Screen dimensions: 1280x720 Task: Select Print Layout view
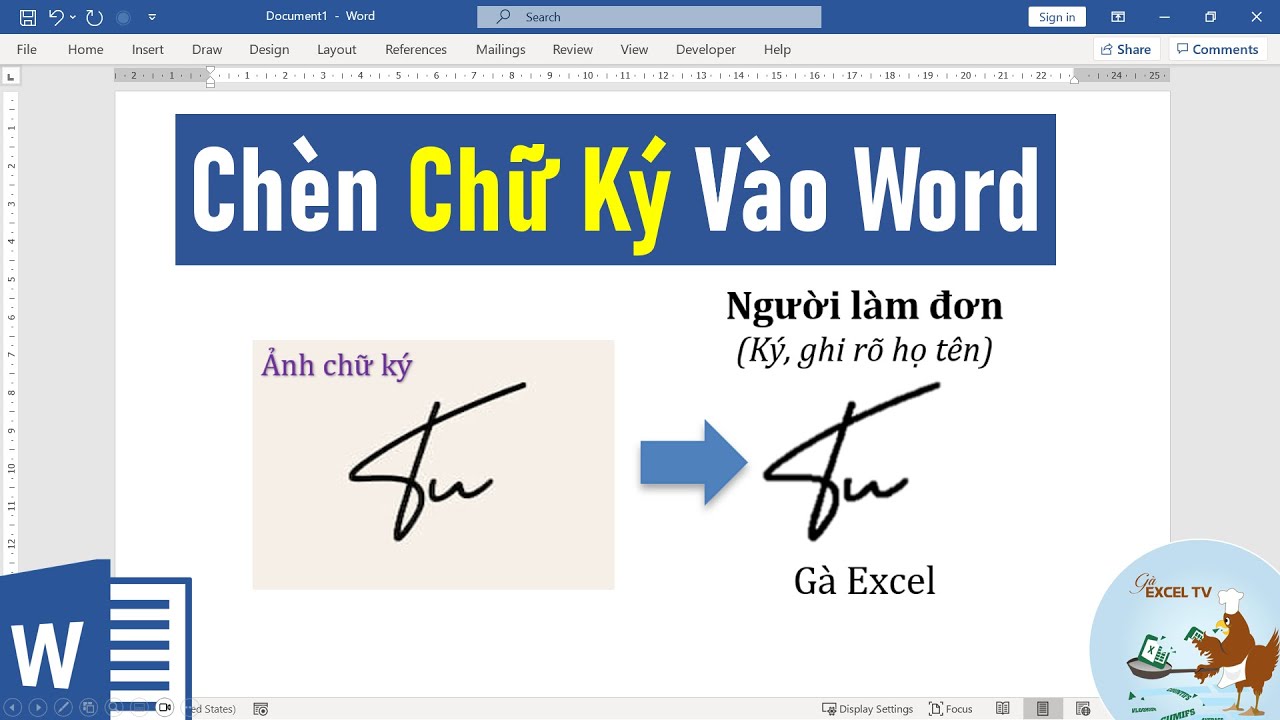coord(1043,709)
